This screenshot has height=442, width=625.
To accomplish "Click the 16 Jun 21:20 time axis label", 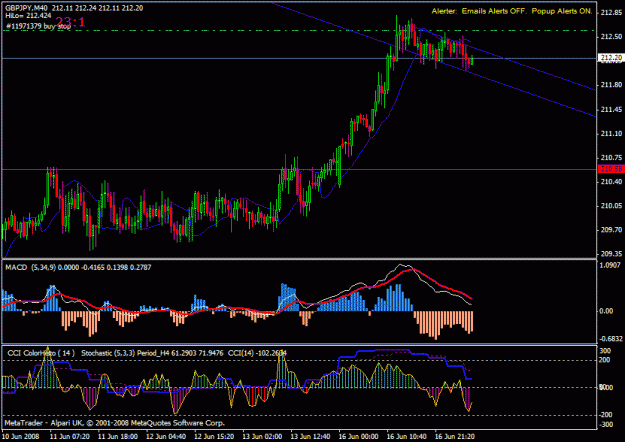I will (455, 436).
